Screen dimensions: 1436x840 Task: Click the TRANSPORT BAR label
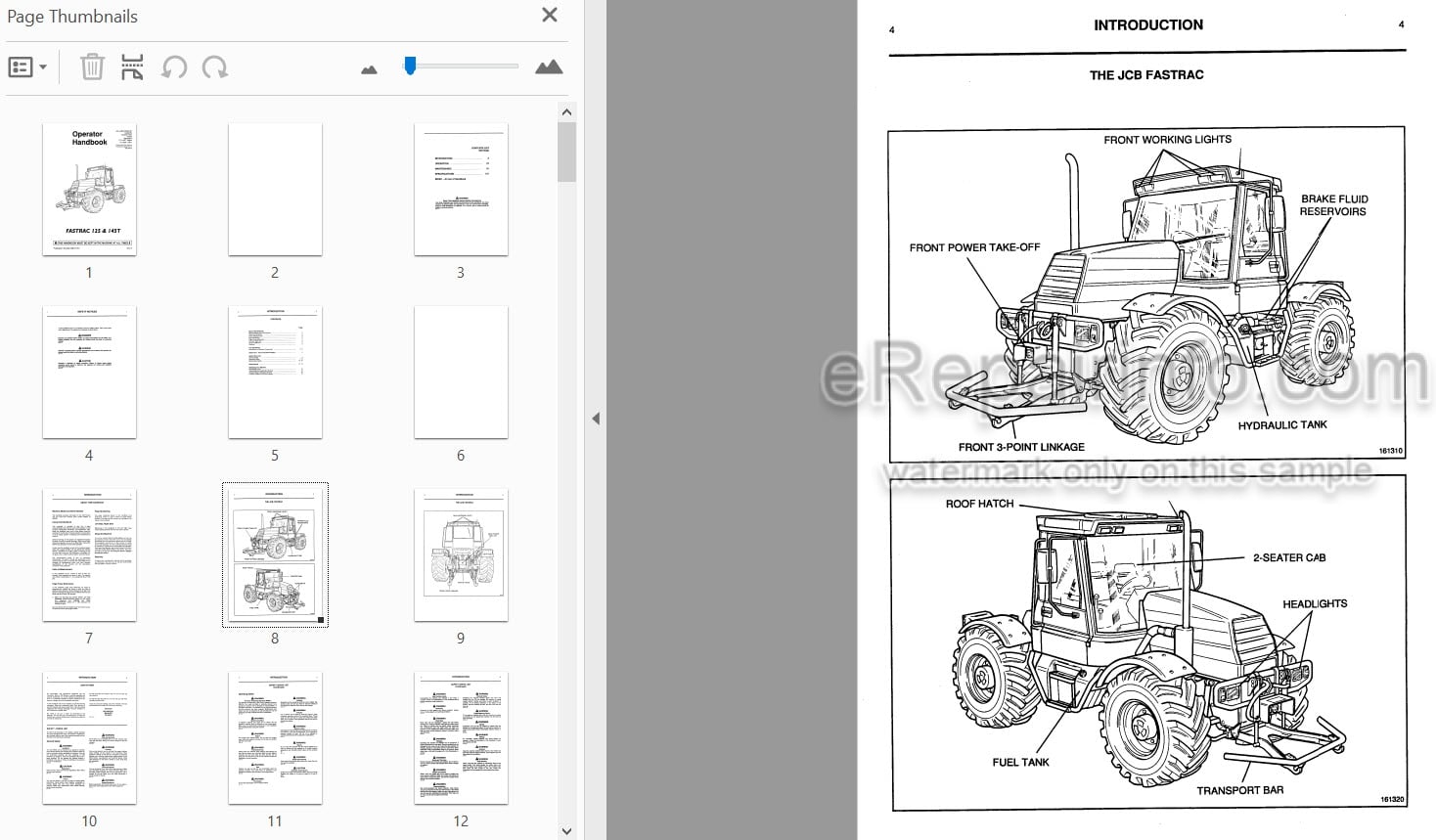1240,790
